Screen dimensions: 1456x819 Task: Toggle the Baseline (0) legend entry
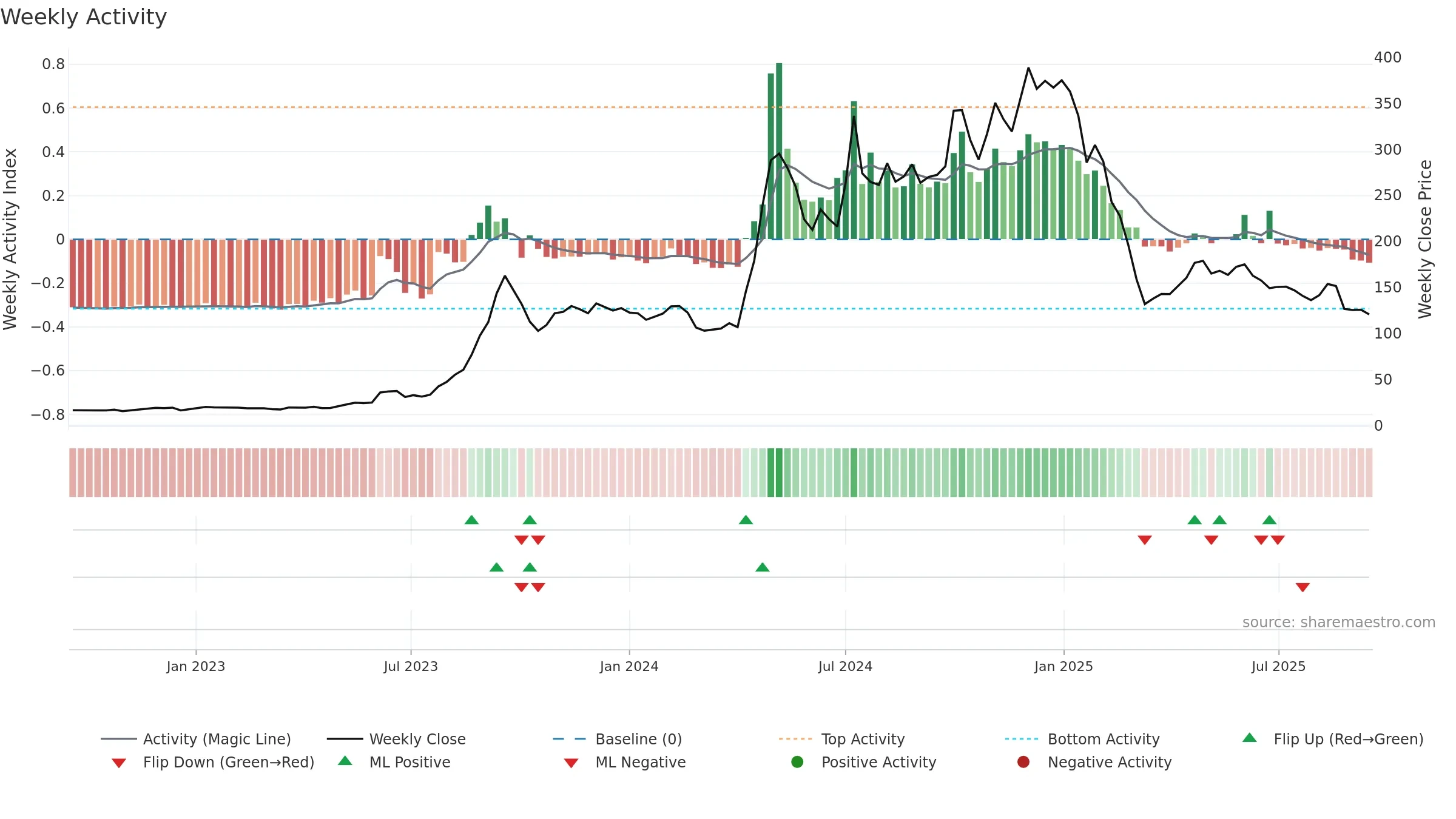[x=618, y=739]
